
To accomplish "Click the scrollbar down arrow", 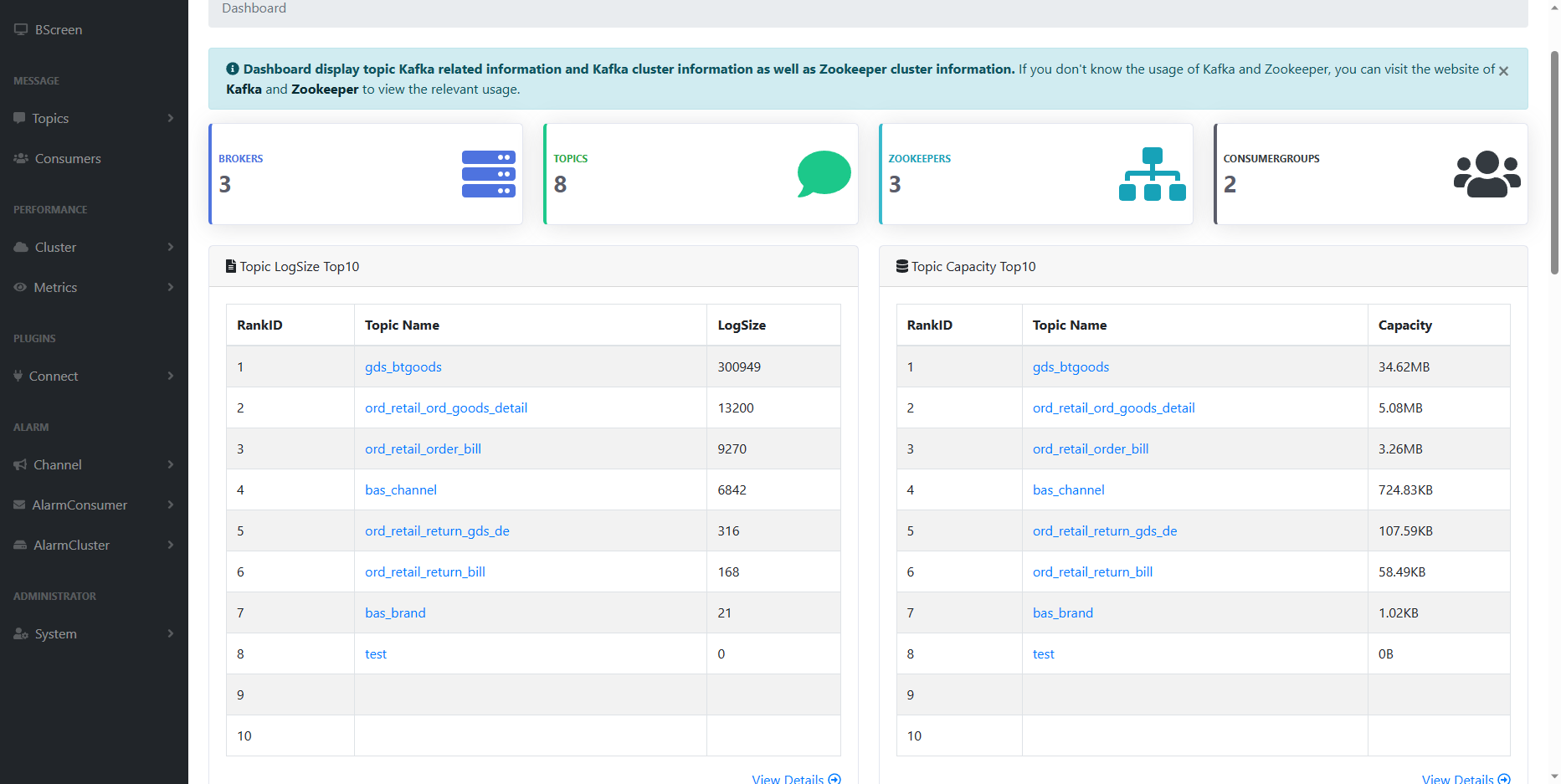I will tap(1554, 776).
